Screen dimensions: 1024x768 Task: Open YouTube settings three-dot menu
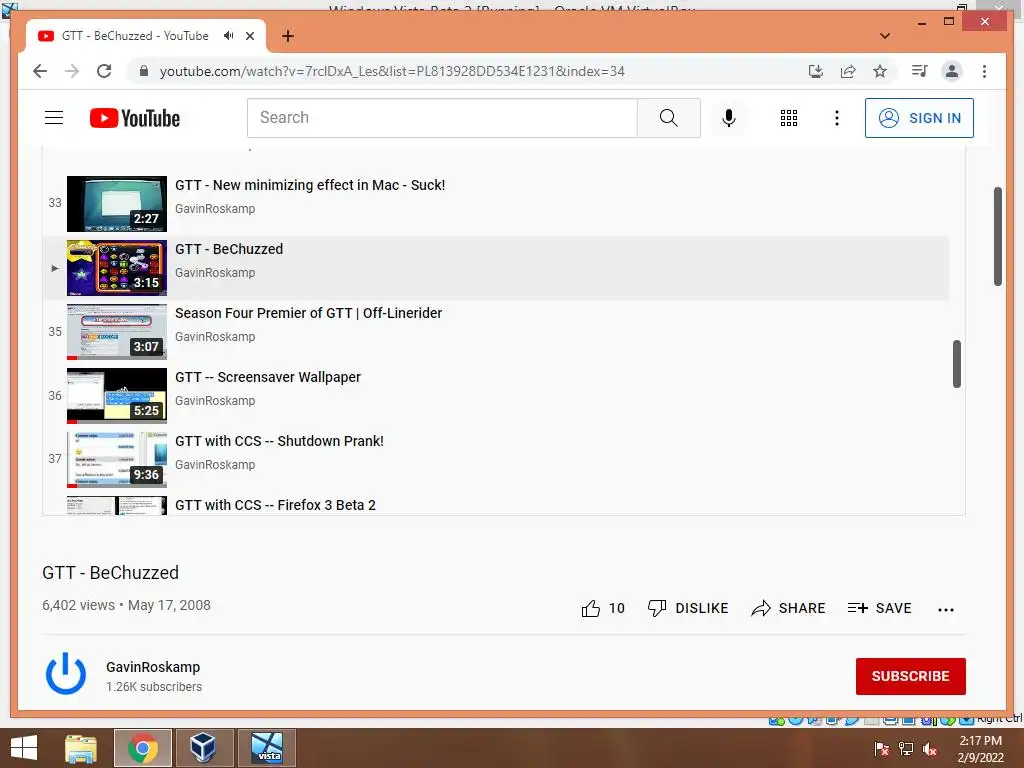[837, 118]
